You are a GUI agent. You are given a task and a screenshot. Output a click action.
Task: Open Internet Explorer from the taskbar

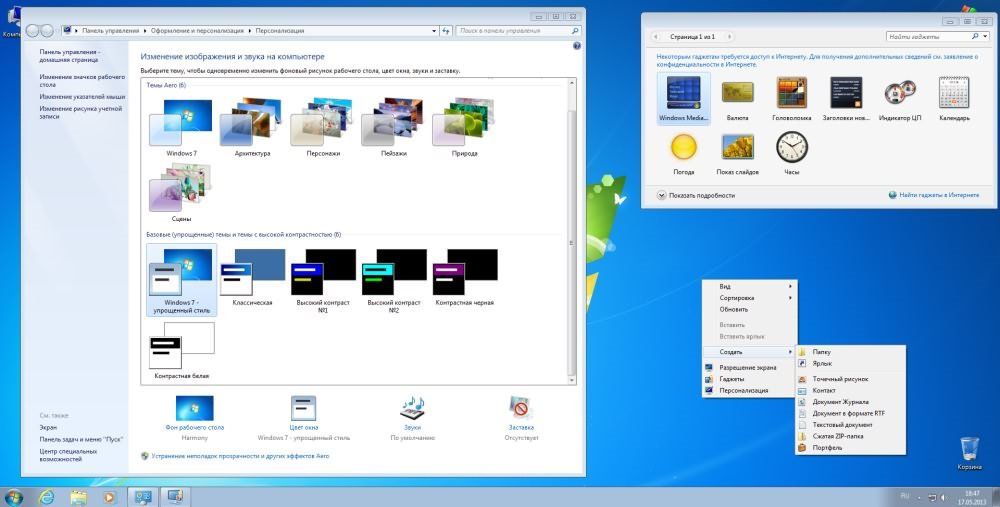pos(45,495)
